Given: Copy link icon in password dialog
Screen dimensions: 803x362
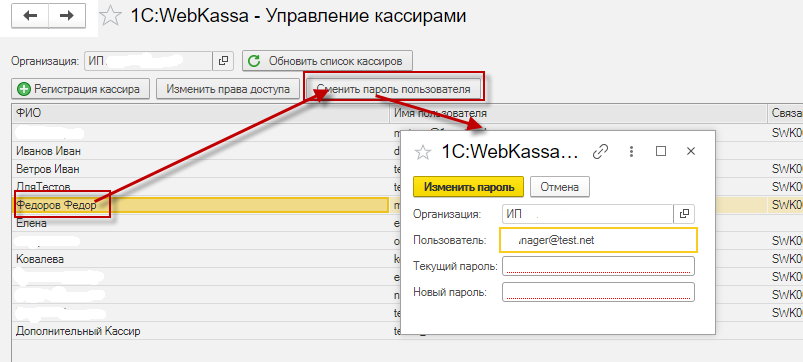Looking at the screenshot, I should (600, 151).
